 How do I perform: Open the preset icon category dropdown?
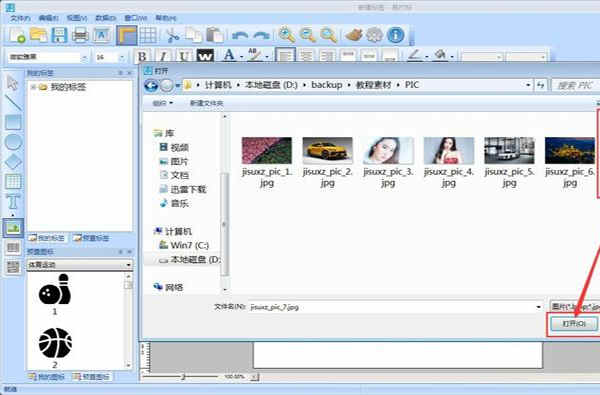click(128, 265)
